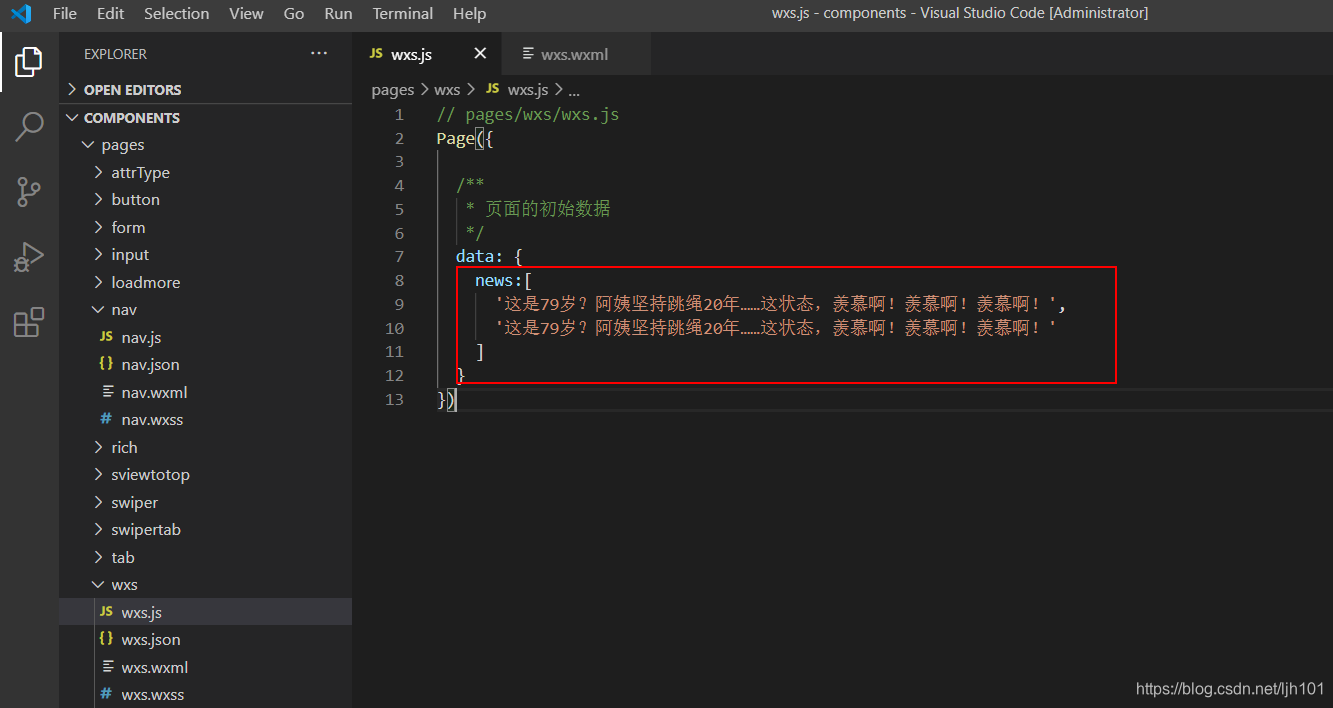Open the Terminal menu
1333x708 pixels.
403,14
